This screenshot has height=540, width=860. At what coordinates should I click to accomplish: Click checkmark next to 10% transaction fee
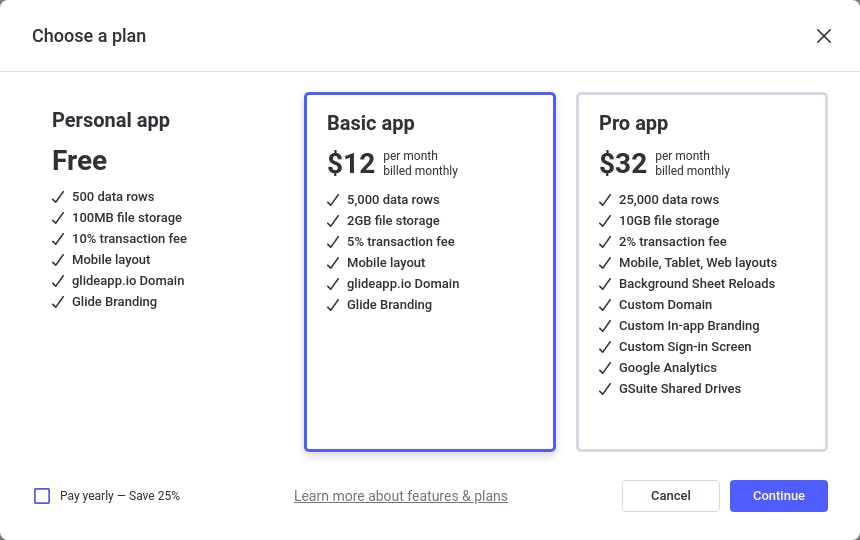pos(58,239)
